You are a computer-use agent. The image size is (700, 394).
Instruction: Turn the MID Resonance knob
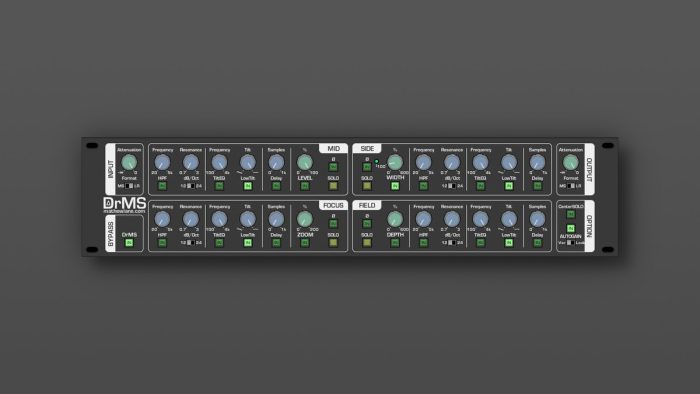(x=191, y=162)
